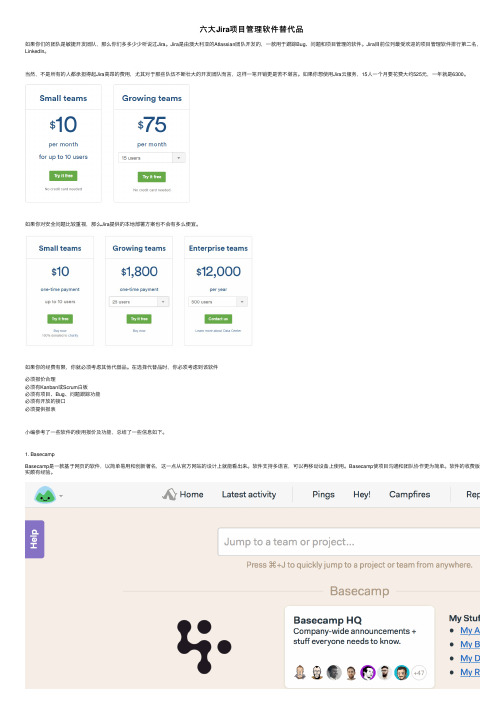Open Campfires in the Basecamp nav
The height and width of the screenshot is (713, 504).
pos(409,494)
